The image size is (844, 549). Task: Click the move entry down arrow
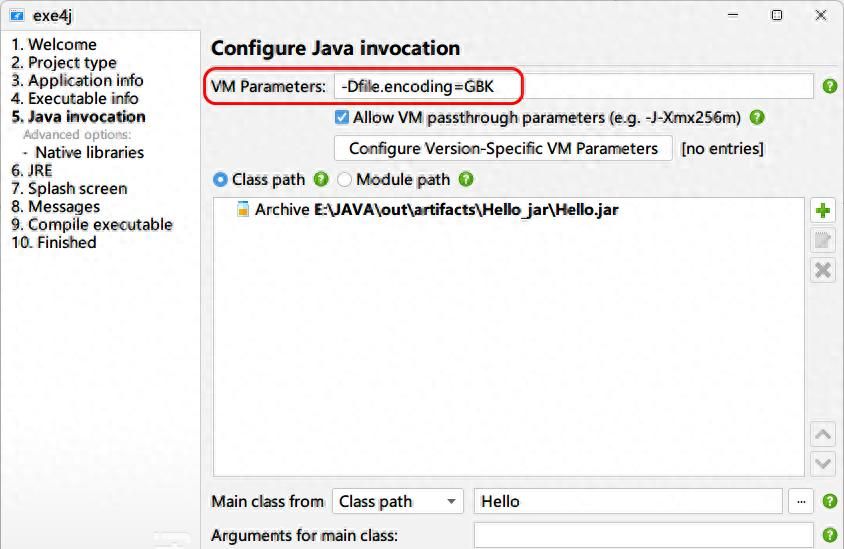(823, 463)
